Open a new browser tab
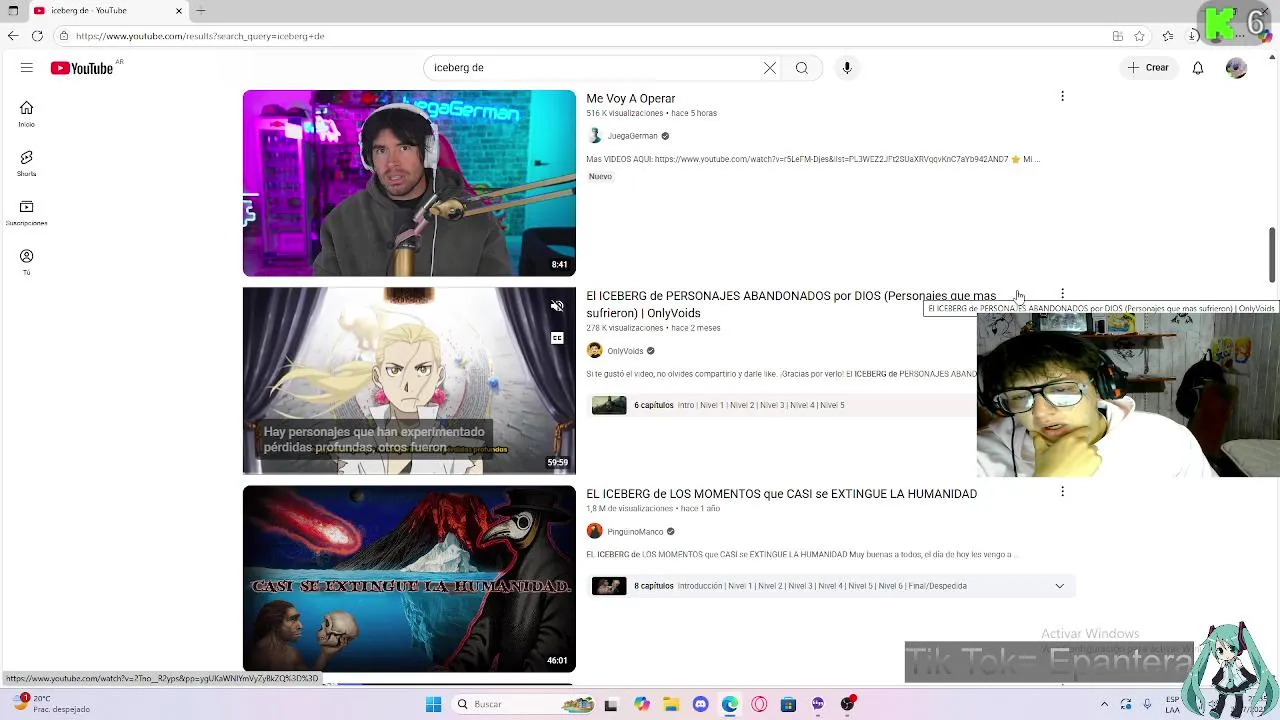This screenshot has width=1280, height=720. (x=201, y=11)
